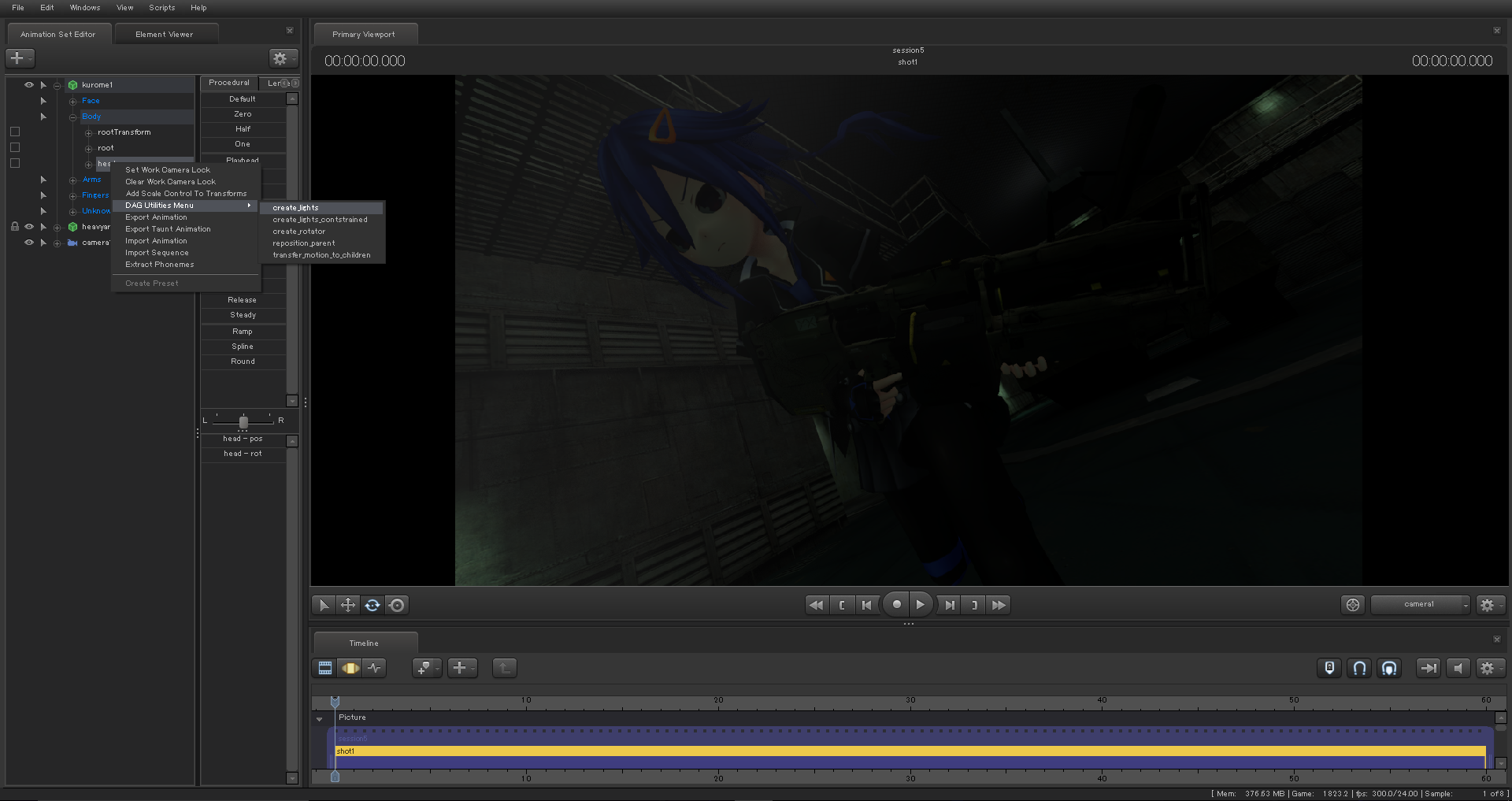1512x801 pixels.
Task: Open the timeline add (plus) menu
Action: click(x=462, y=668)
